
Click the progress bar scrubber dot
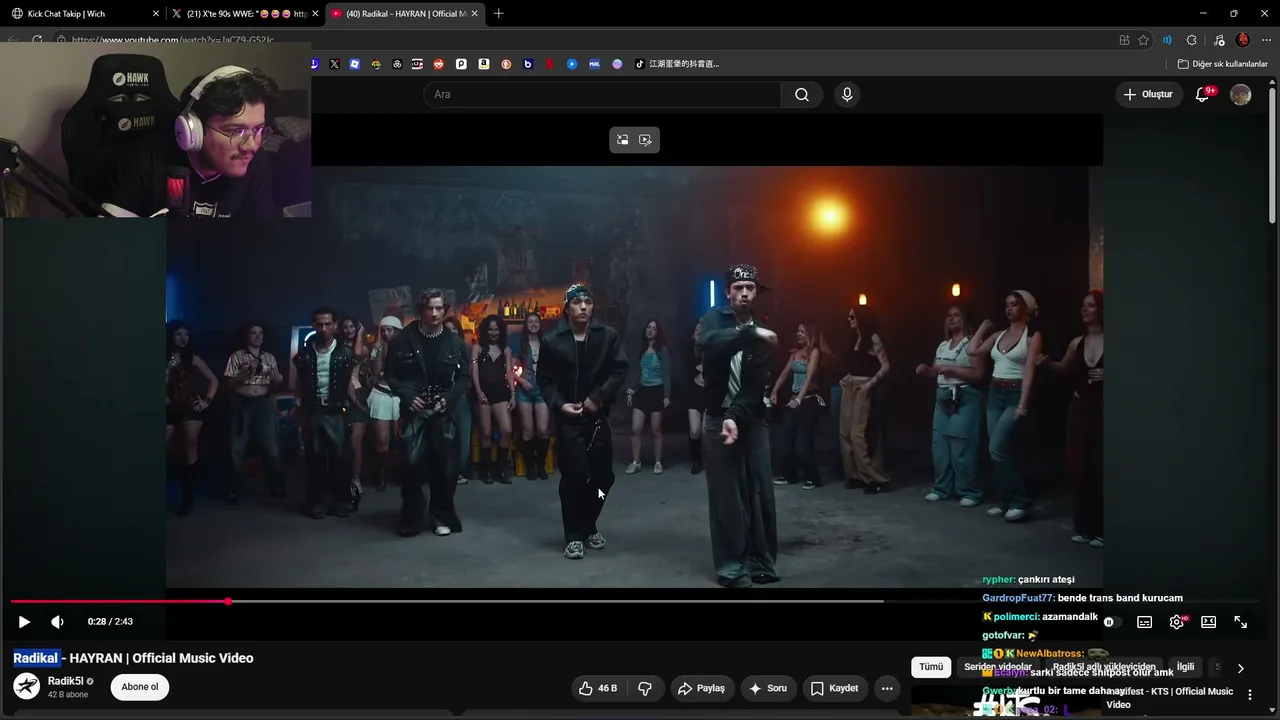[x=228, y=601]
